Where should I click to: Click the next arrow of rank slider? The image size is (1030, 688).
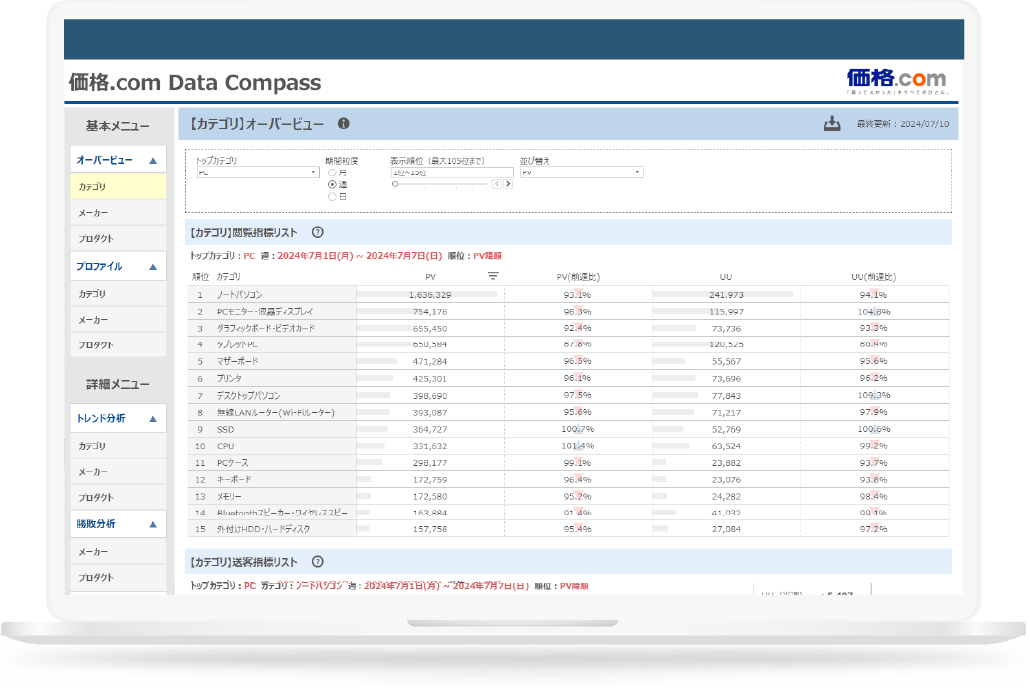point(508,184)
